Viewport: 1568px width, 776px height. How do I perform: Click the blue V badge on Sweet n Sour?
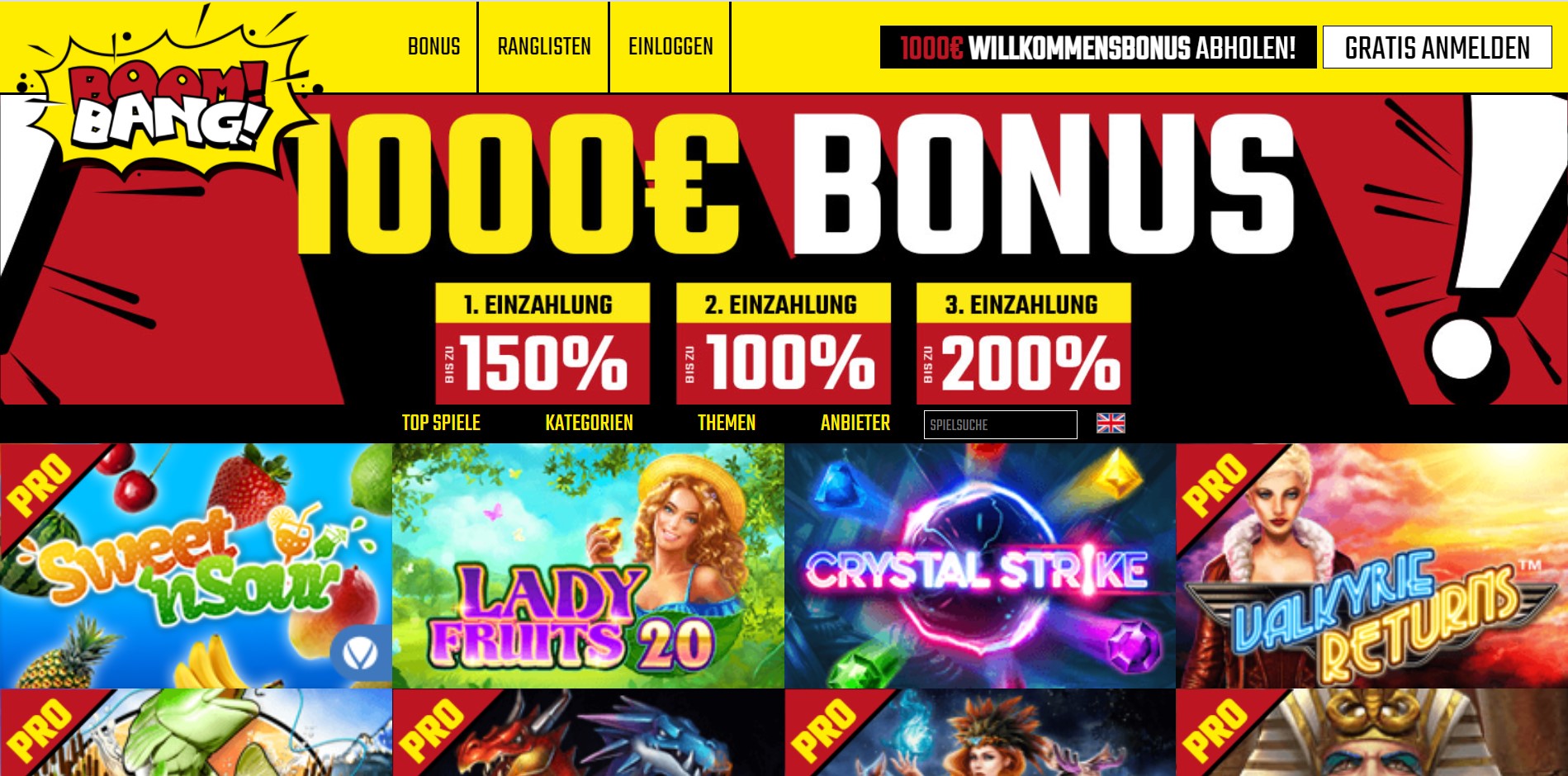(x=359, y=655)
